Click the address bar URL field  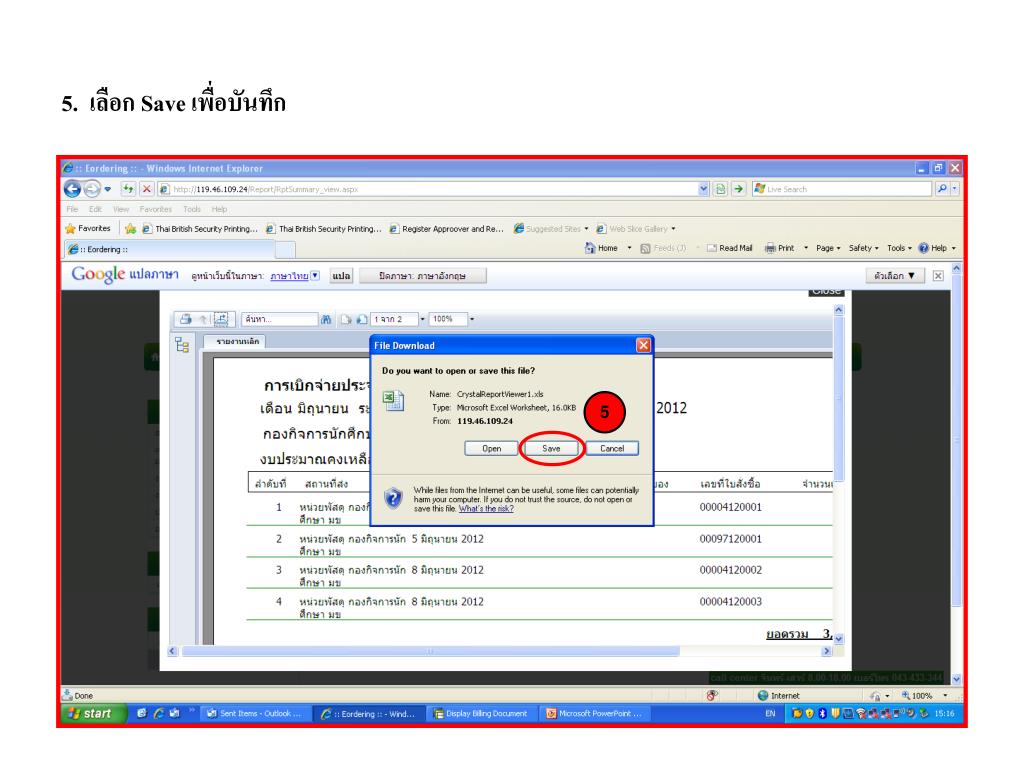coord(429,189)
